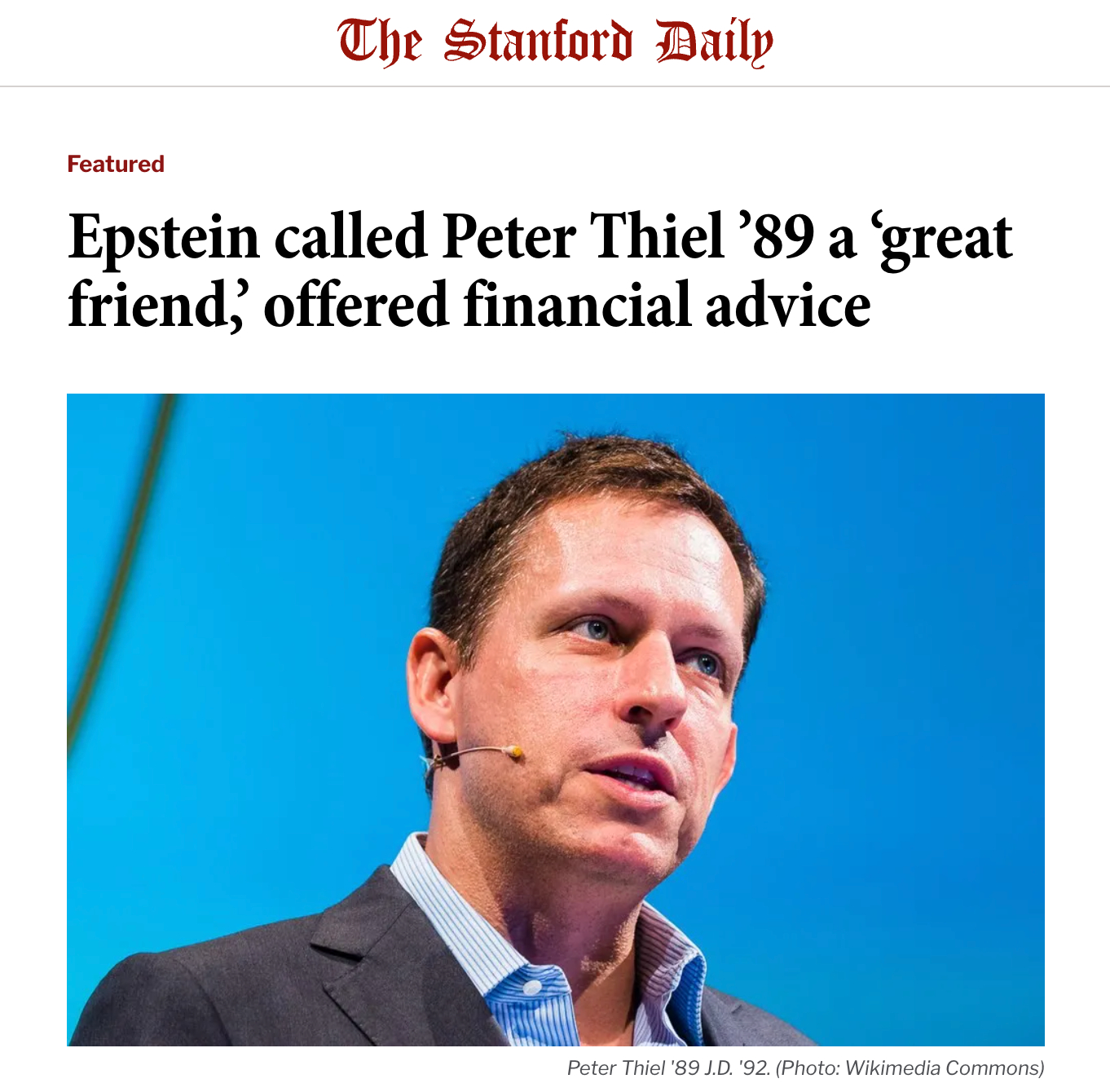Click the headline line 'offered financial advice'

566,306
